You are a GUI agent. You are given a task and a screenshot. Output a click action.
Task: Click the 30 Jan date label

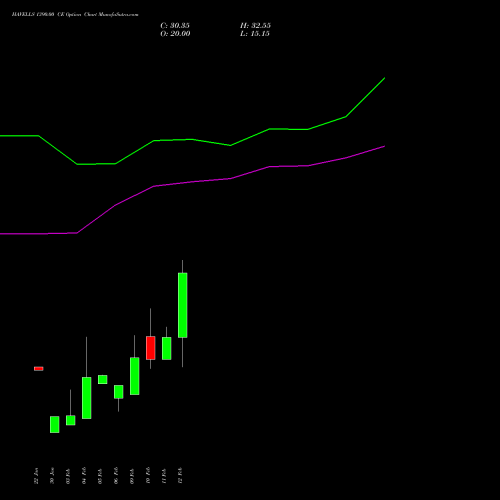[x=52, y=476]
